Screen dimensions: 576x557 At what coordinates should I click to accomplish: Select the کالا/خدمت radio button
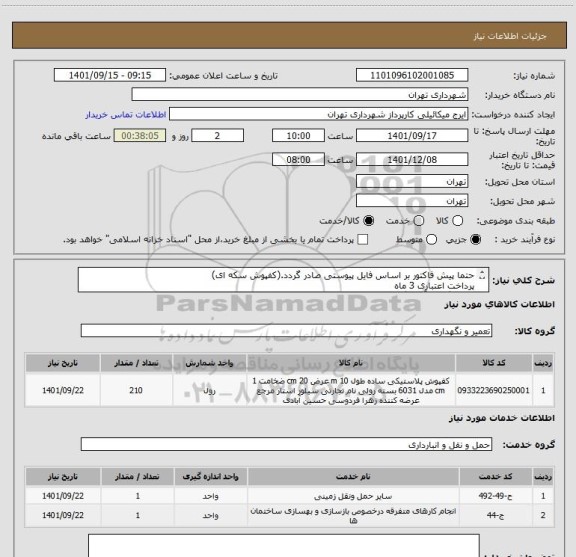[x=368, y=221]
